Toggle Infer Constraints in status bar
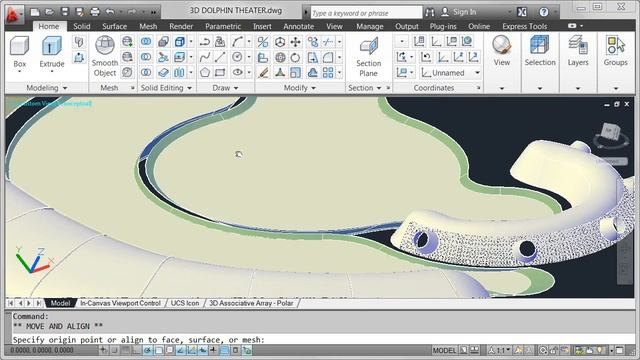The width and height of the screenshot is (640, 360). click(x=103, y=350)
